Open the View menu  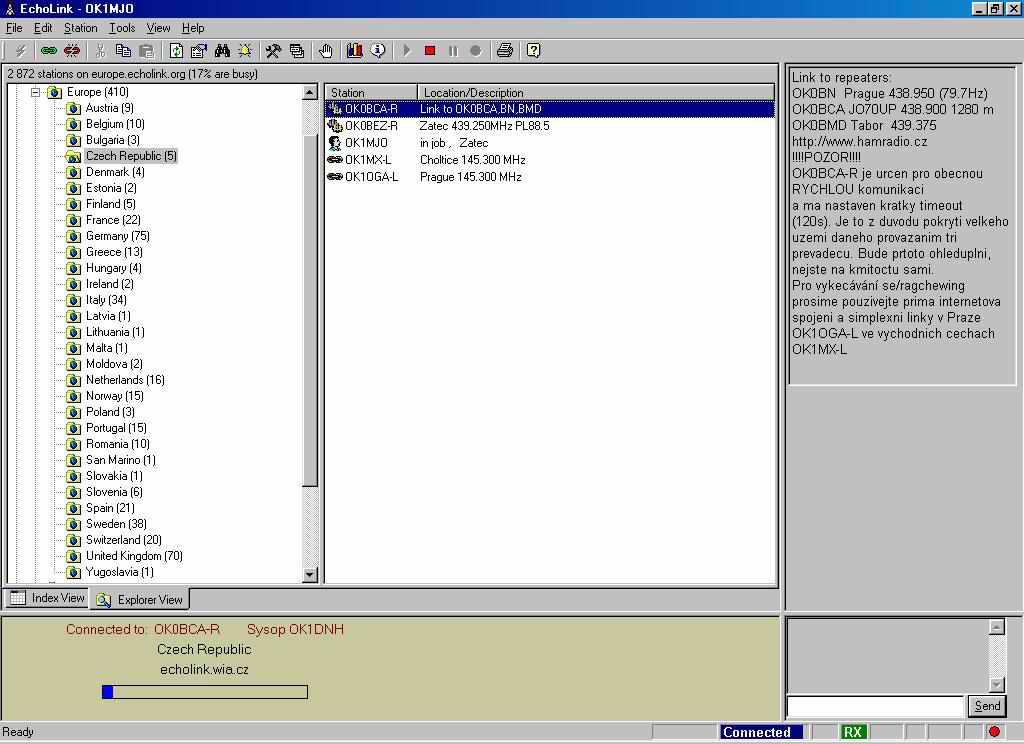coord(158,28)
